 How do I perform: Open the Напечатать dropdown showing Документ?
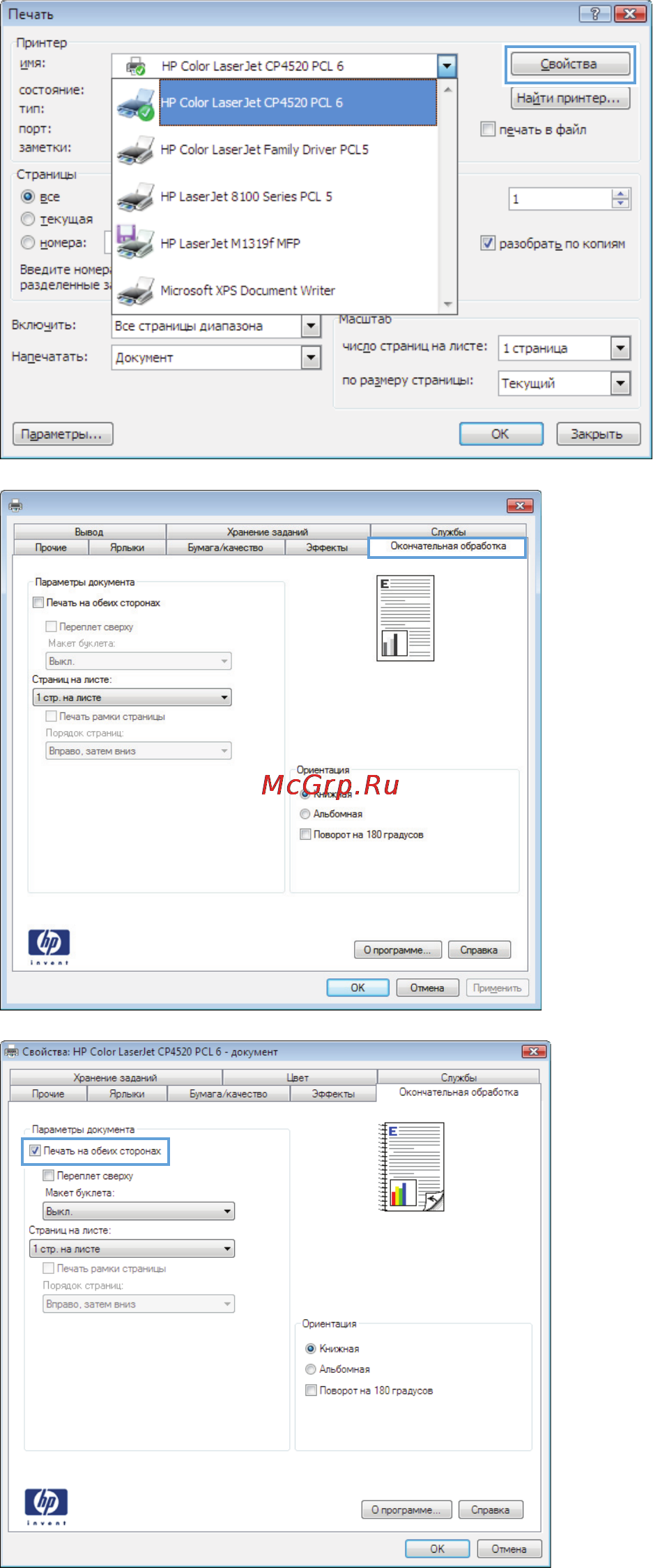(311, 358)
